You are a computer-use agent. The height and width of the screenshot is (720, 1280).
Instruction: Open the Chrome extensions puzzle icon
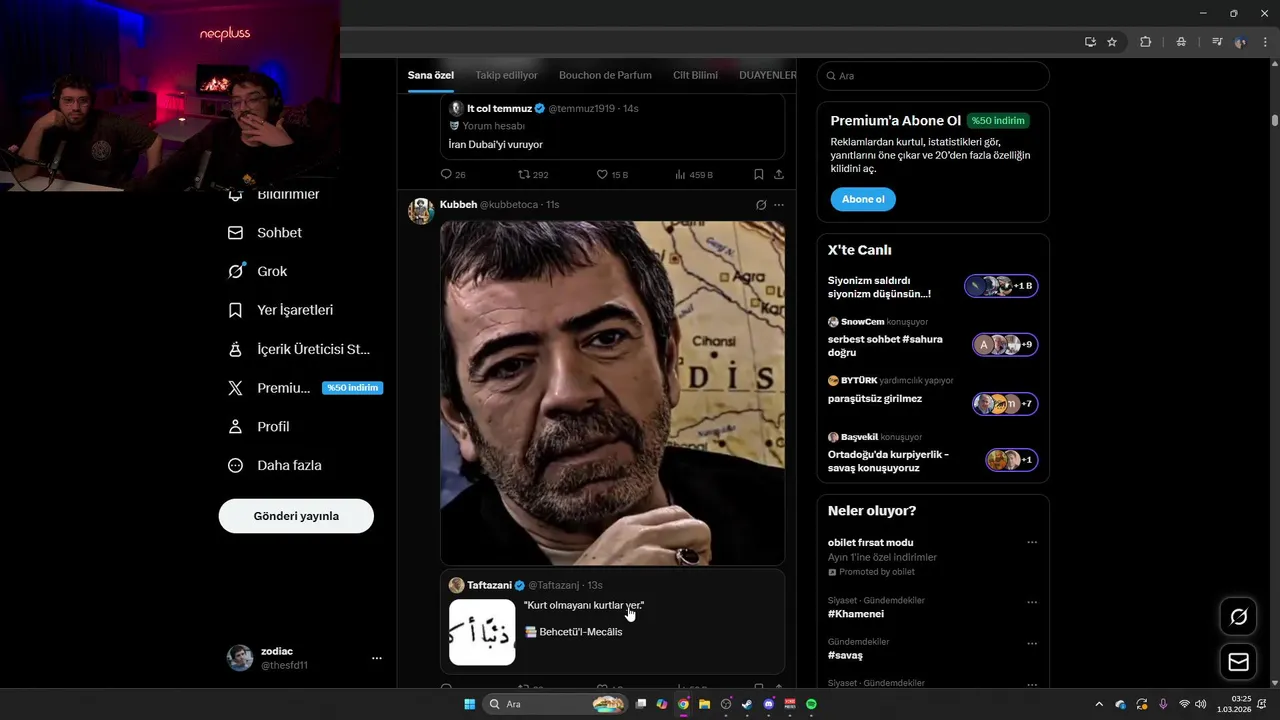click(1146, 42)
